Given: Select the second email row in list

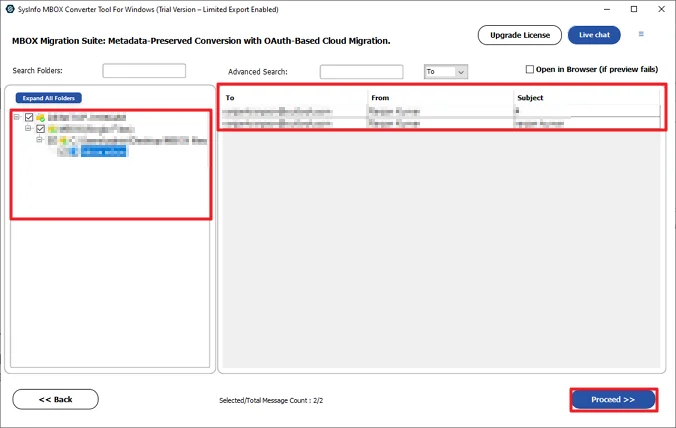Looking at the screenshot, I should pyautogui.click(x=441, y=123).
